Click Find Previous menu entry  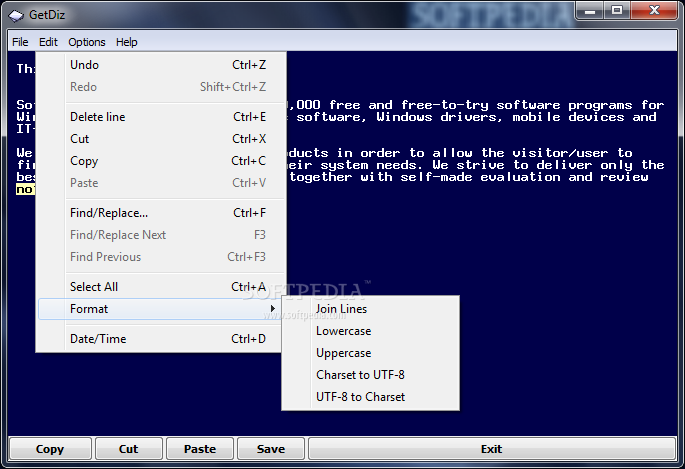click(161, 257)
